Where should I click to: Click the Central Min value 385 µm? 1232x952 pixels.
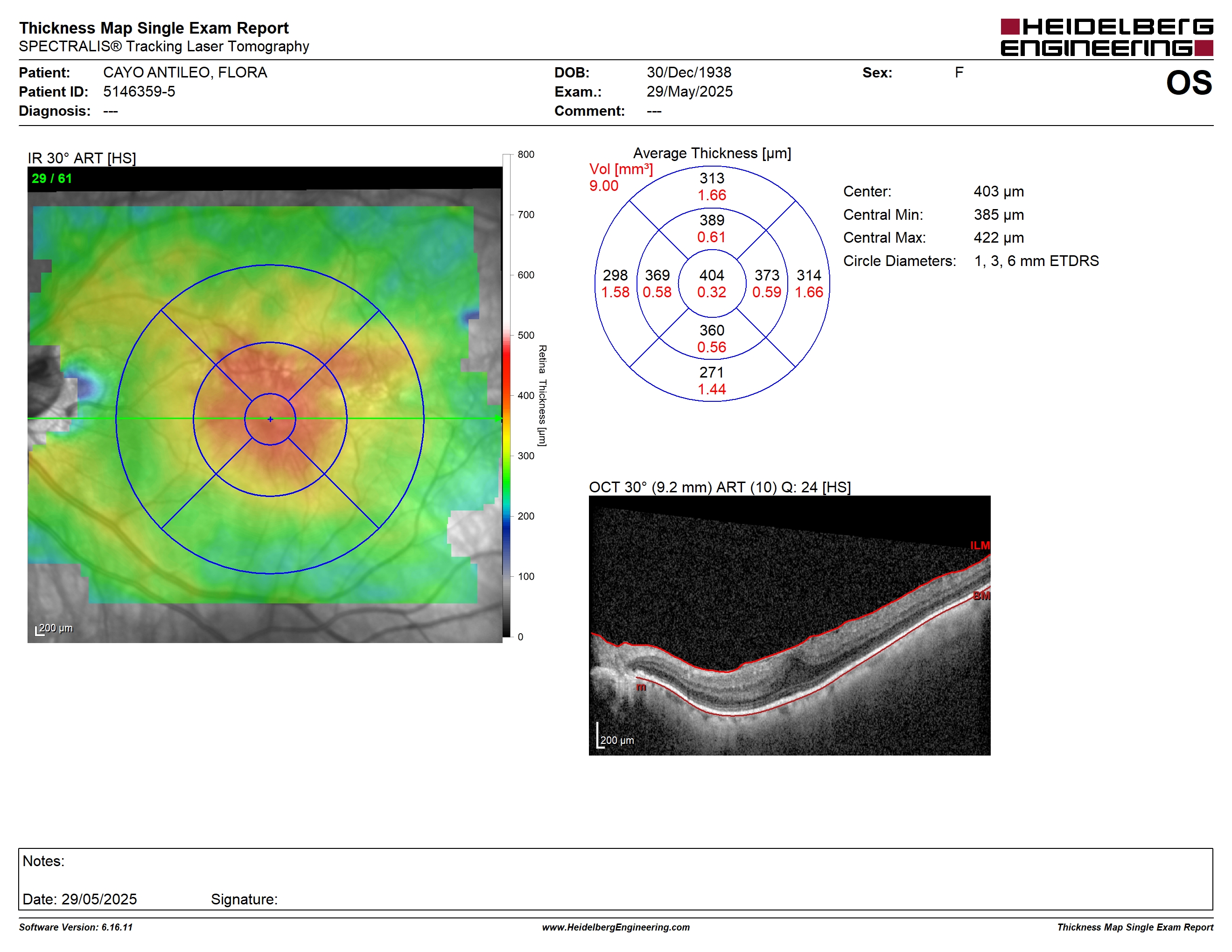point(999,214)
